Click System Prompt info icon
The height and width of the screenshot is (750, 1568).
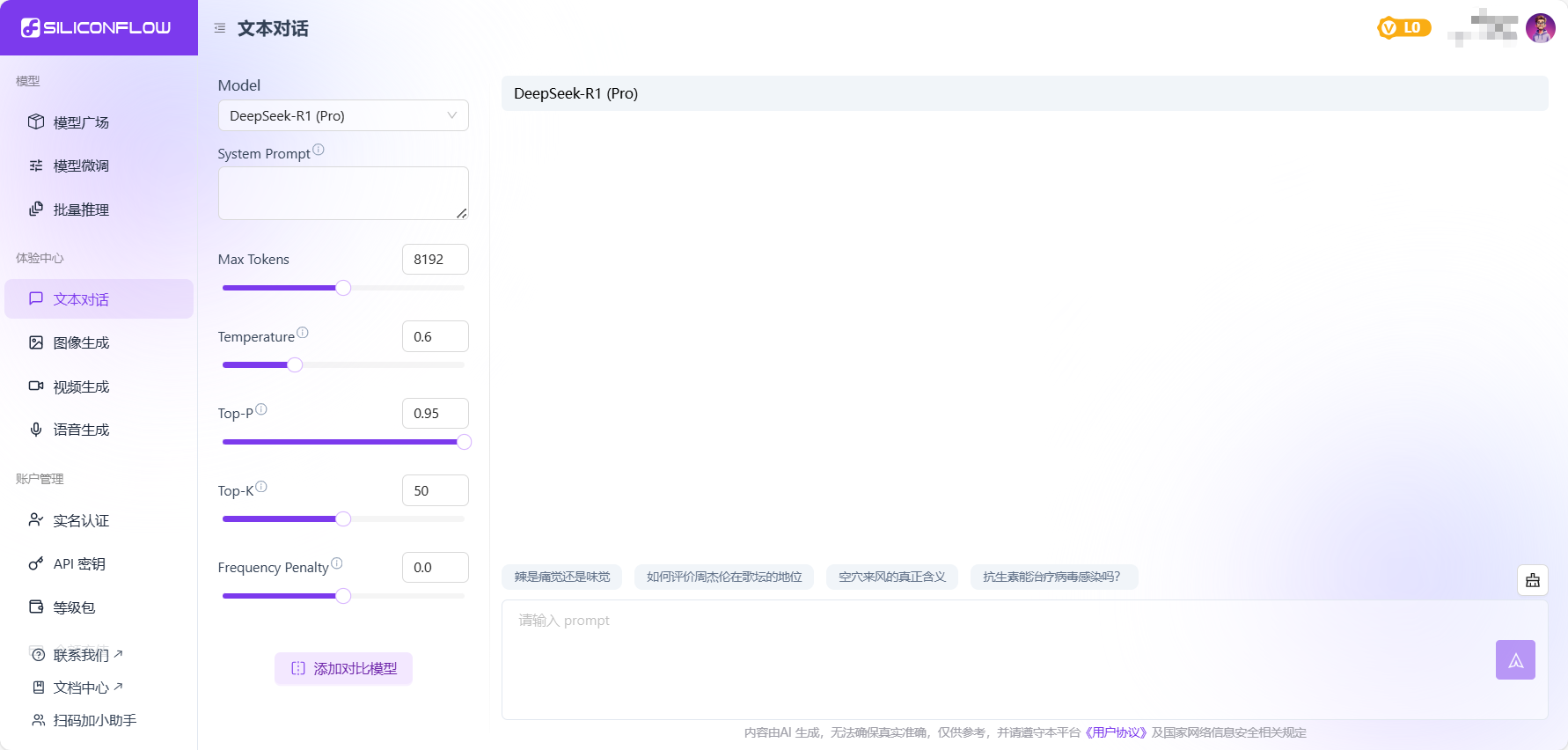click(x=319, y=150)
